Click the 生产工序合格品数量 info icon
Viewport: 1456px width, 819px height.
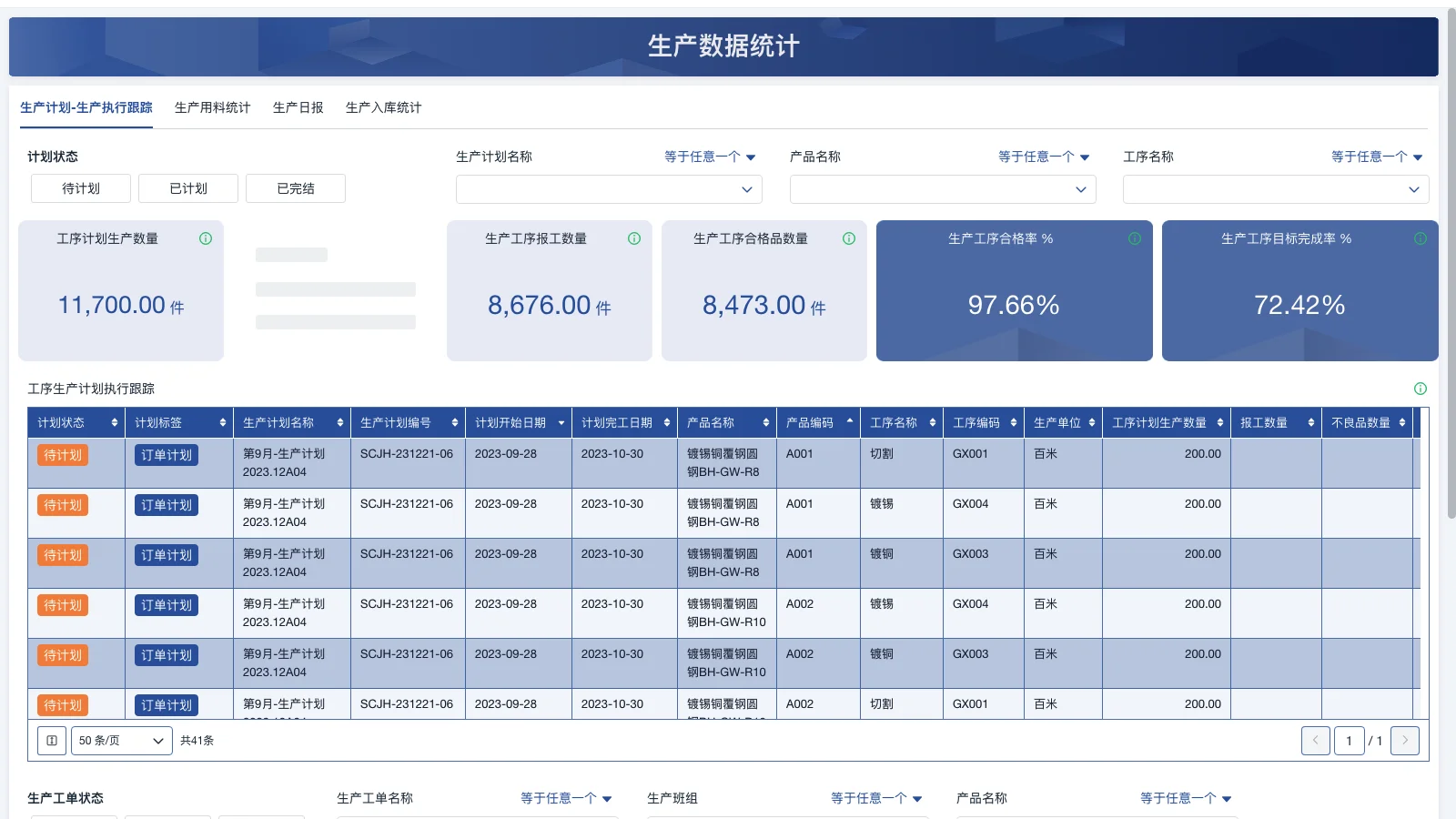pyautogui.click(x=849, y=238)
